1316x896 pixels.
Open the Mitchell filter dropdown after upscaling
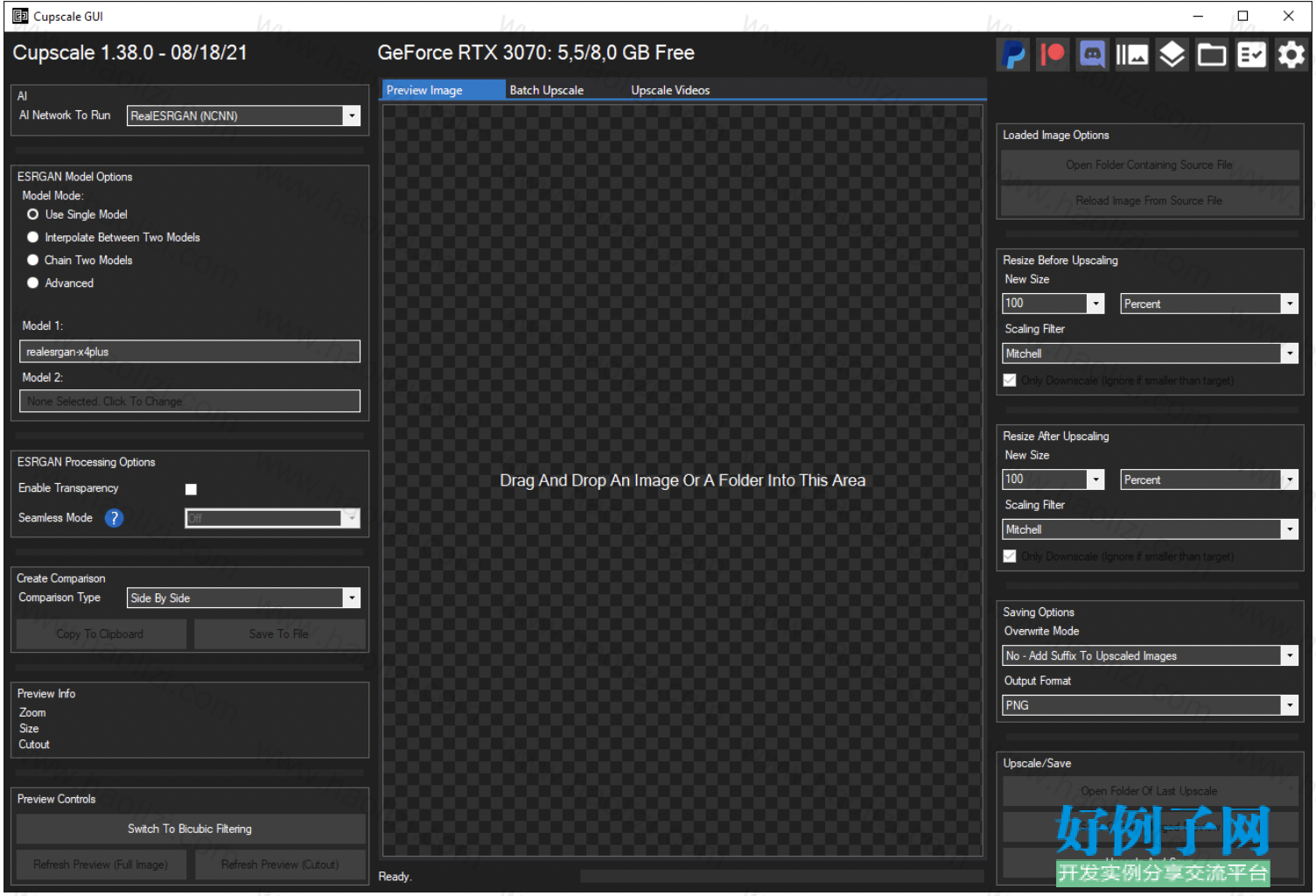coord(1150,529)
